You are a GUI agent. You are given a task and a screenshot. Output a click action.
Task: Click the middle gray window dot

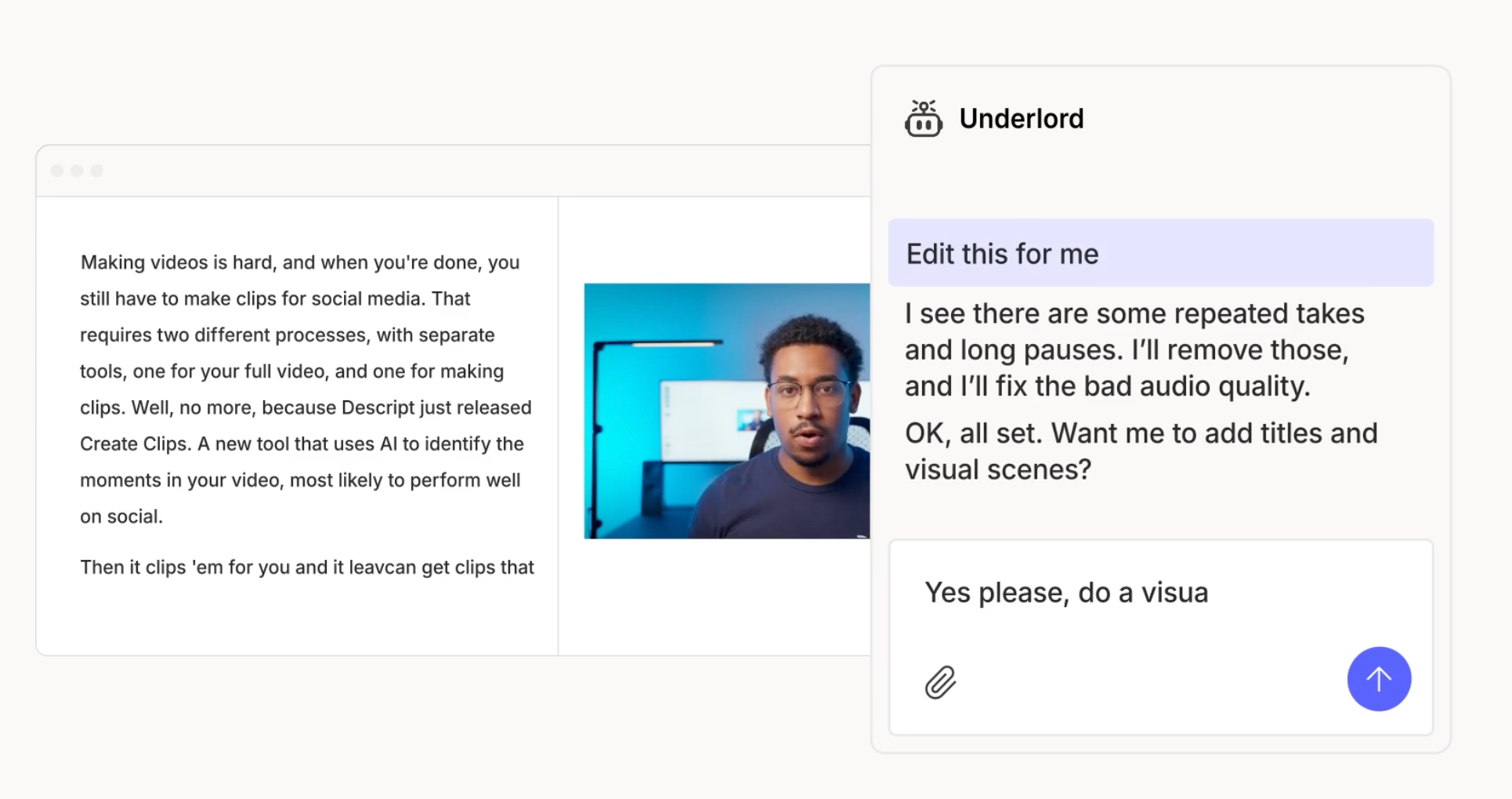pos(77,171)
